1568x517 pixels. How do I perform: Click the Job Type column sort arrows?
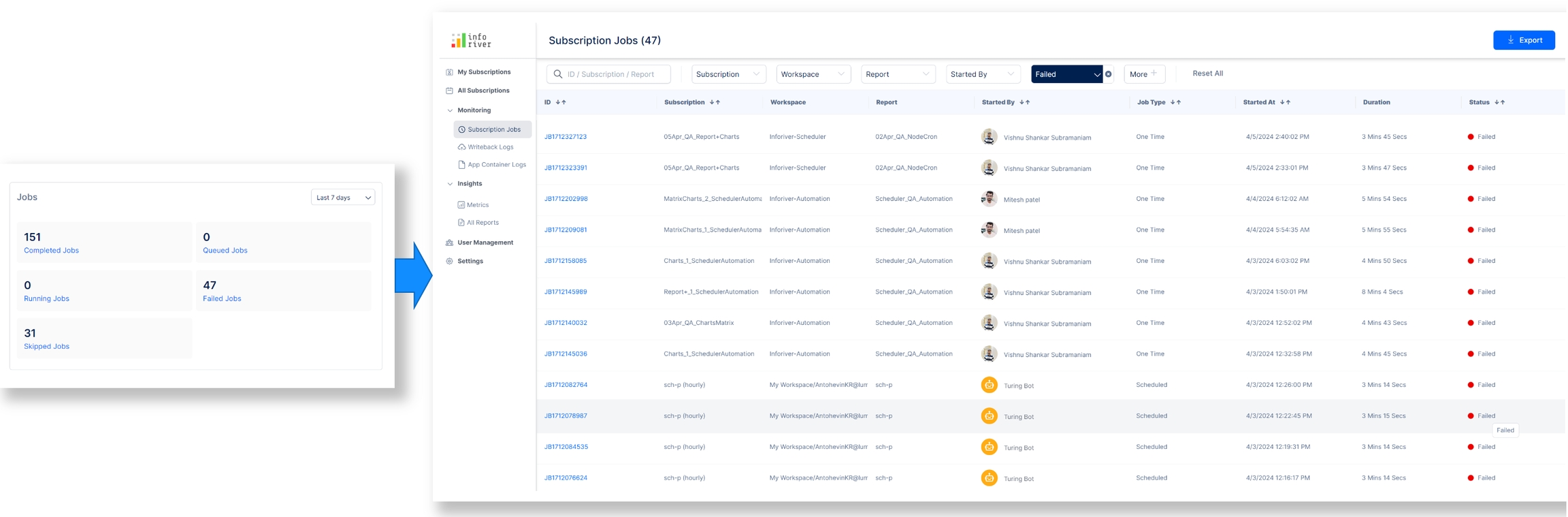pyautogui.click(x=1175, y=102)
